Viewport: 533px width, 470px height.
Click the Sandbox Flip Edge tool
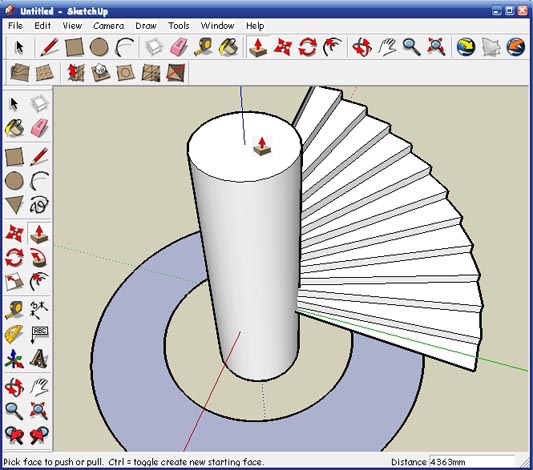[176, 72]
